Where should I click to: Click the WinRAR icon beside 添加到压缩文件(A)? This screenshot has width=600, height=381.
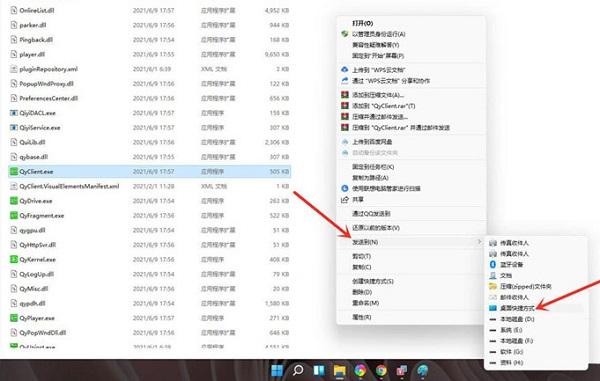[345, 94]
